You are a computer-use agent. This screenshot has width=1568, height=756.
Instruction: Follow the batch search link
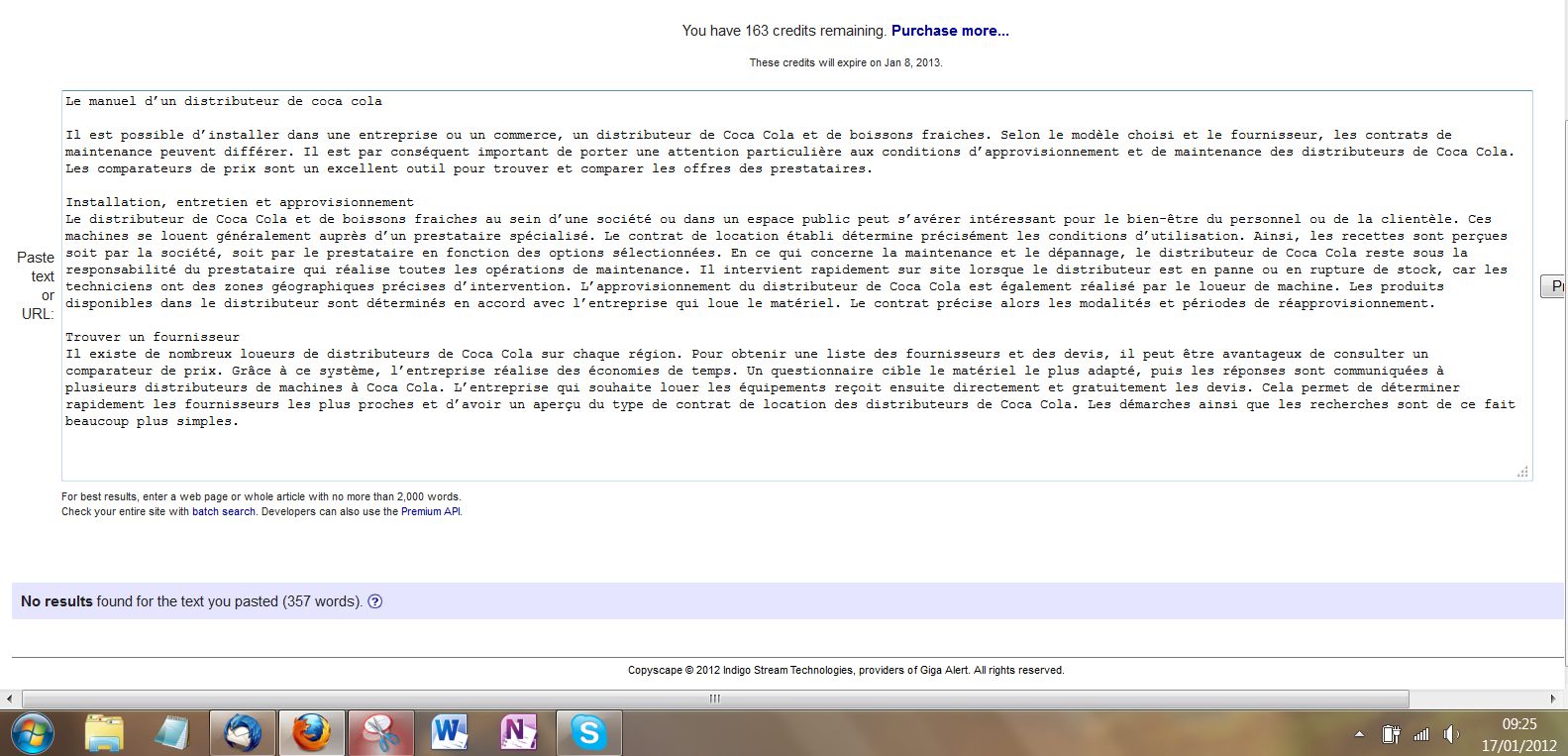point(223,512)
